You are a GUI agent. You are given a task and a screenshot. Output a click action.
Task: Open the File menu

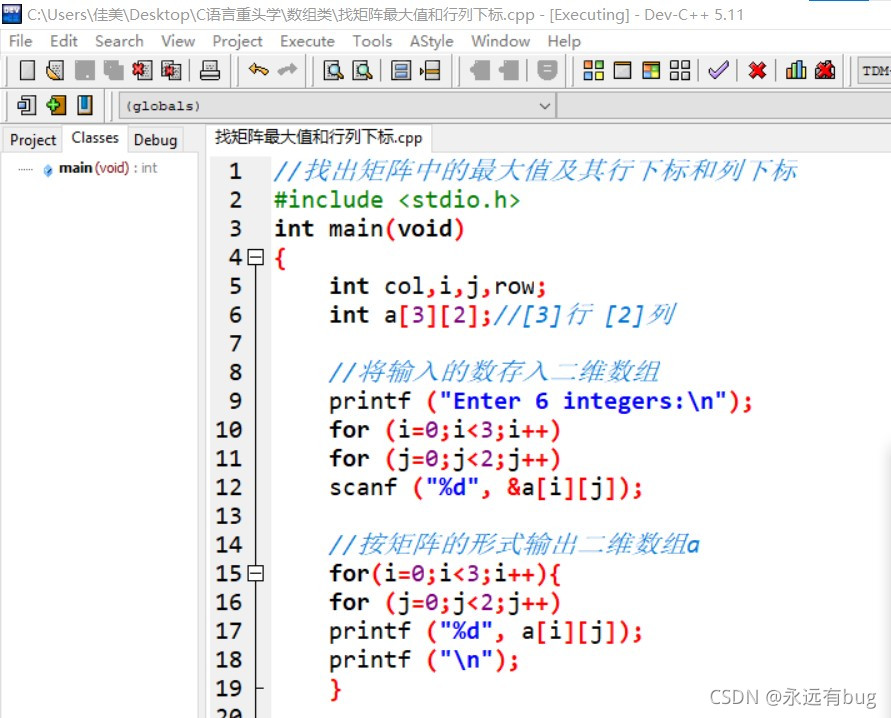click(20, 41)
